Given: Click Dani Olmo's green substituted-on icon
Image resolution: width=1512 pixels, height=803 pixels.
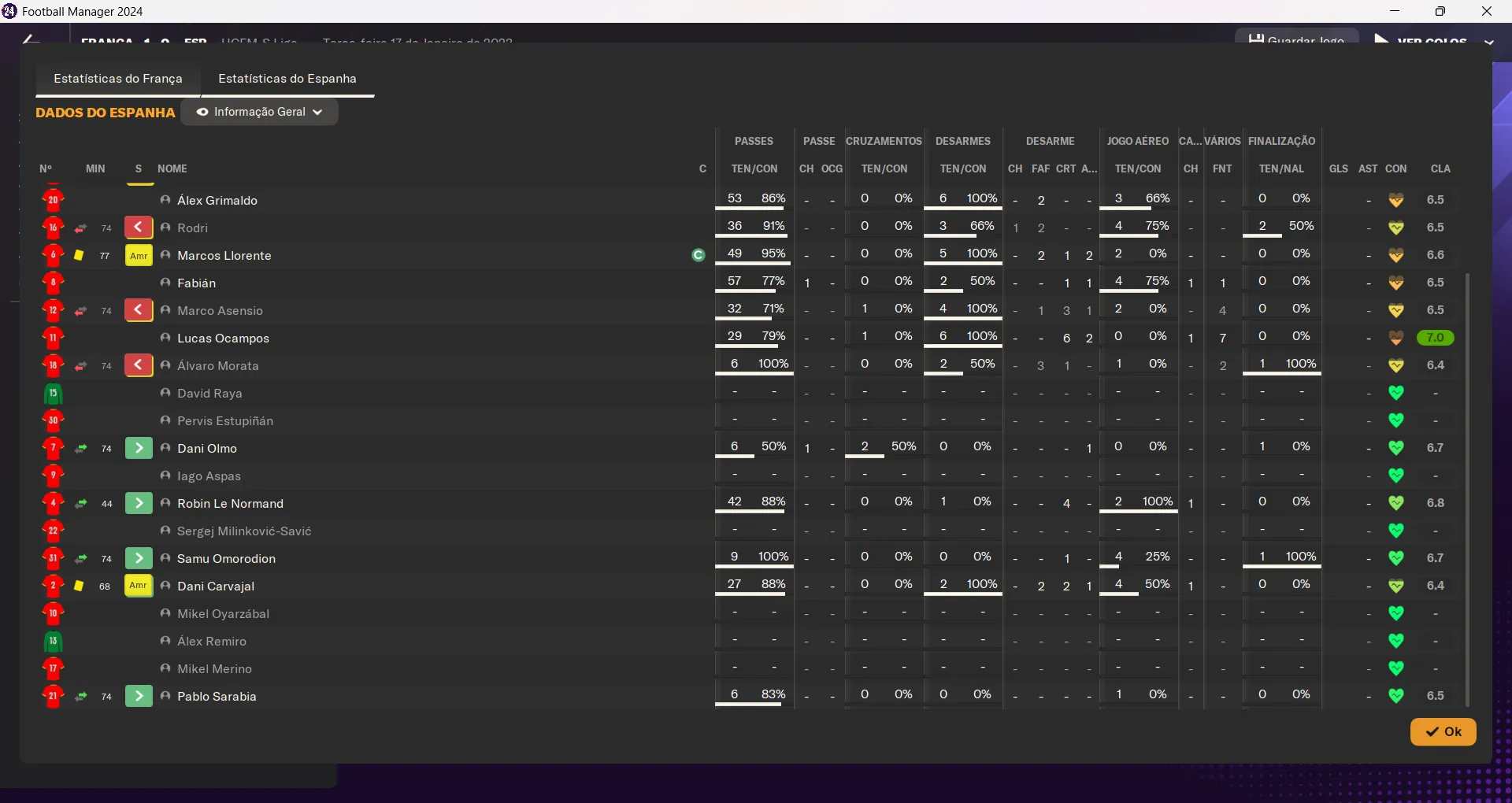Looking at the screenshot, I should coord(139,448).
